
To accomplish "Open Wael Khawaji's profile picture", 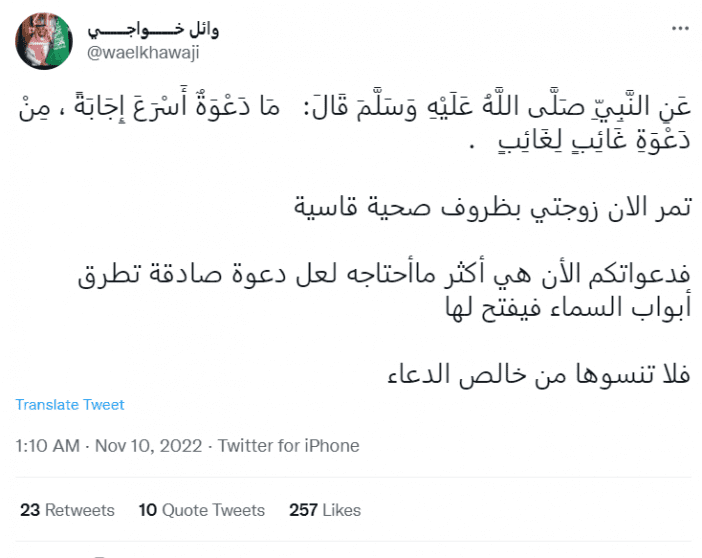I will coord(43,41).
